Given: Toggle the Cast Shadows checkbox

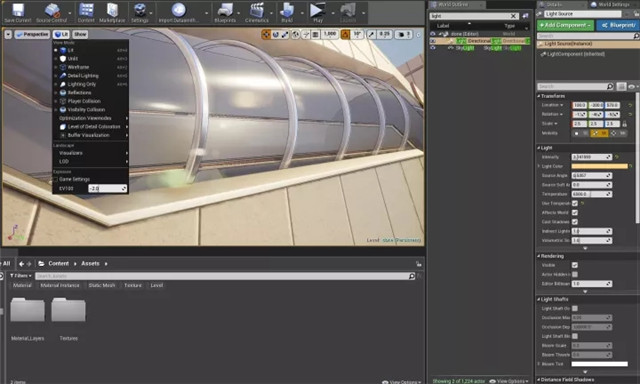Looking at the screenshot, I should point(575,222).
